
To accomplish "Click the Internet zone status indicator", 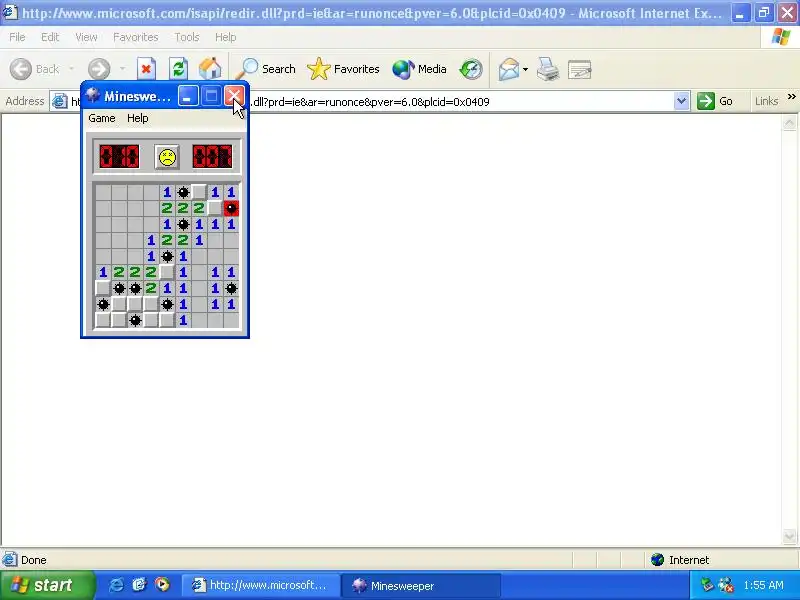I will [x=680, y=560].
